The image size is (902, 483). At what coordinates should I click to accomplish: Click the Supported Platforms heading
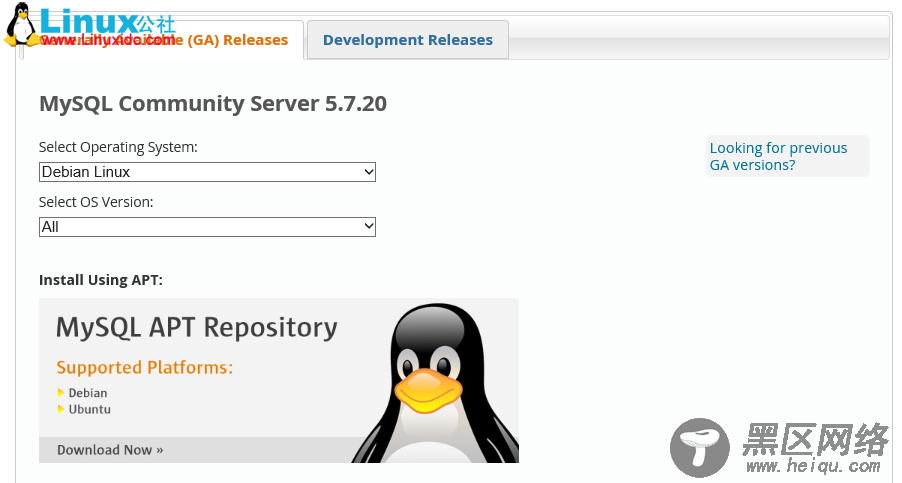145,367
